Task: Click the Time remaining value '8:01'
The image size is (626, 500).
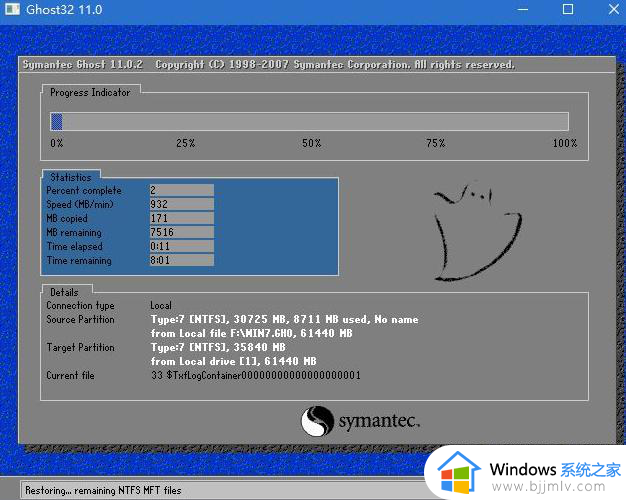Action: (182, 260)
